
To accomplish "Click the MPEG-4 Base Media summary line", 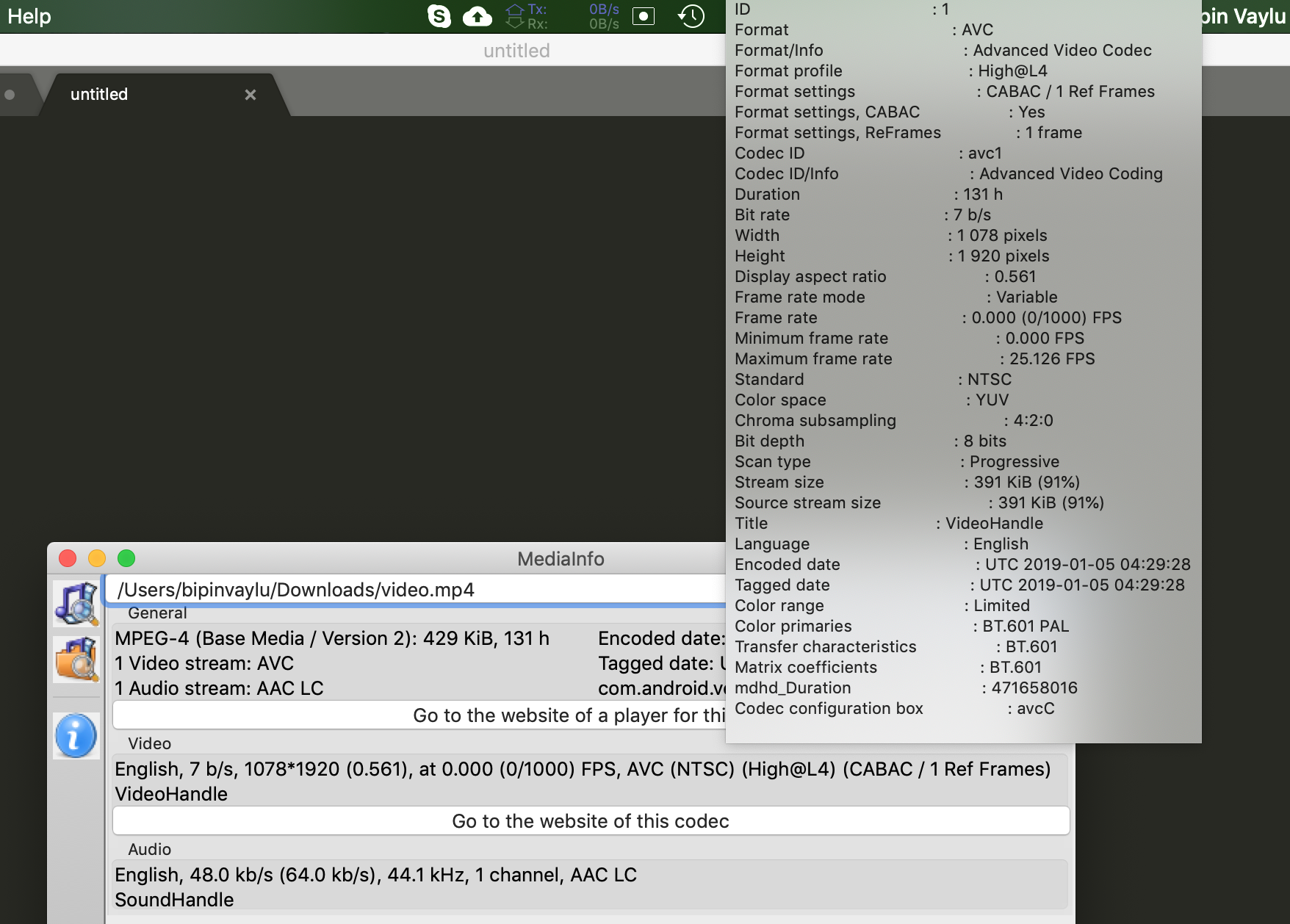I will click(x=332, y=638).
